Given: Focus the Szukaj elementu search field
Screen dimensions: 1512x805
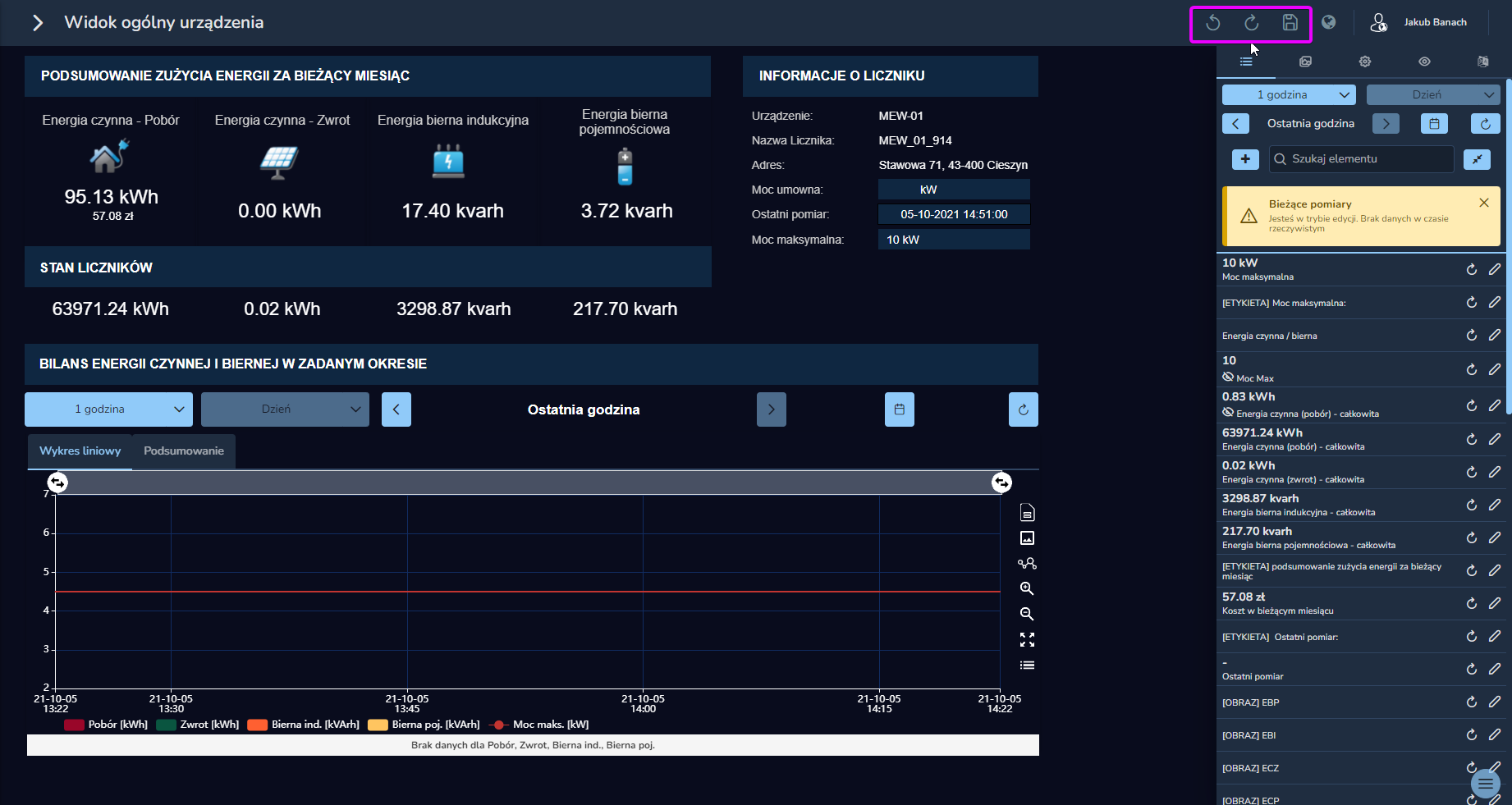Looking at the screenshot, I should click(1362, 159).
